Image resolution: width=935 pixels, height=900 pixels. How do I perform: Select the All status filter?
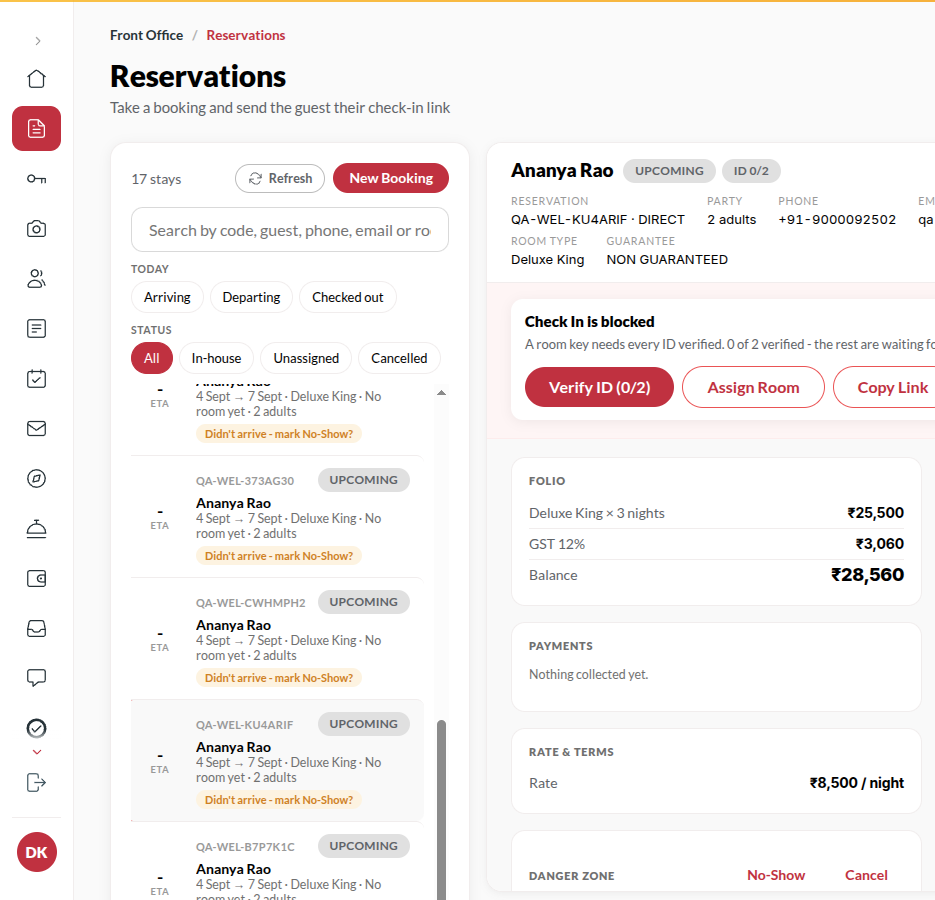click(151, 358)
